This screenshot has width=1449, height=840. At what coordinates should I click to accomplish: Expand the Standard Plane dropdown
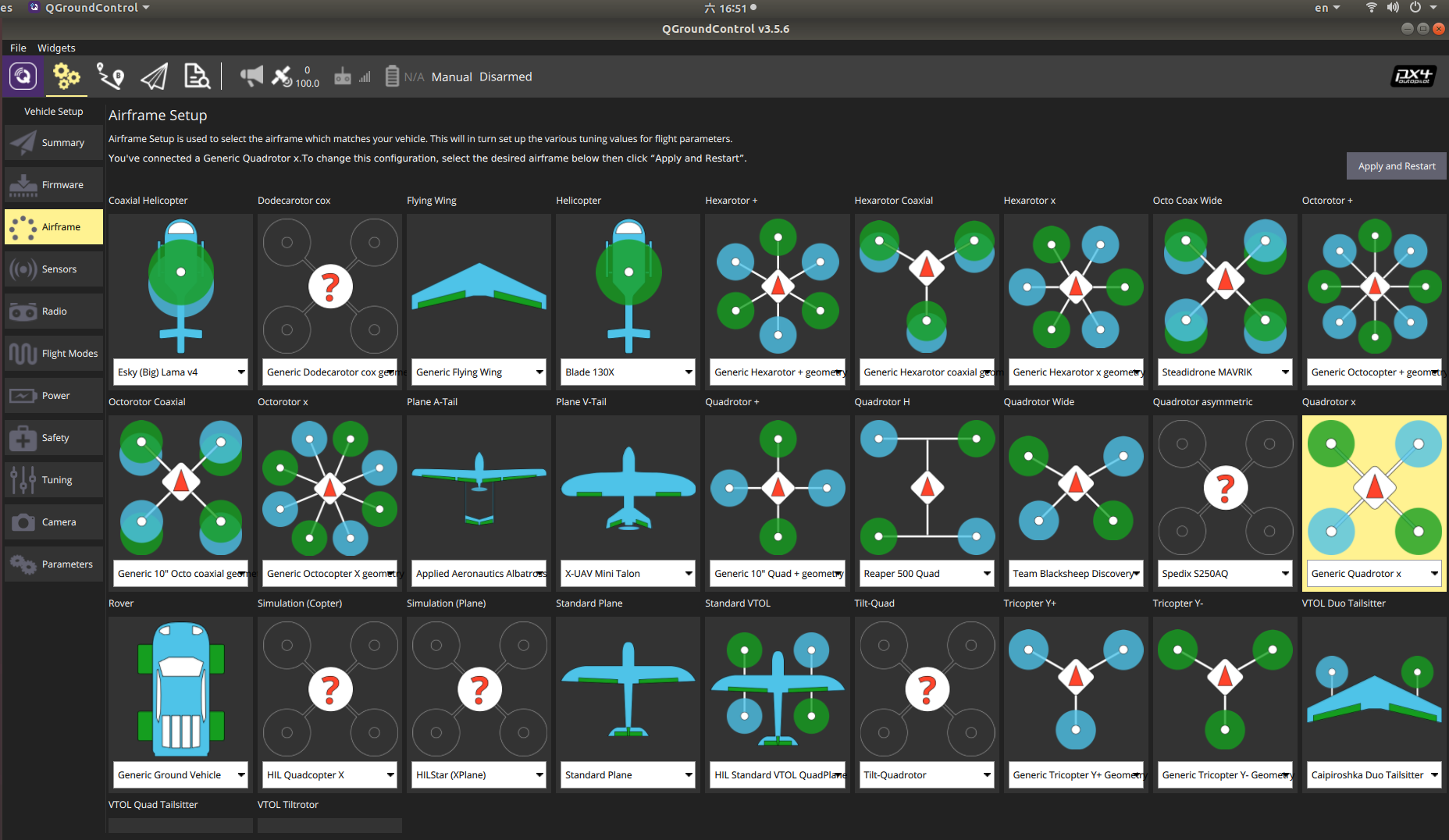(628, 774)
